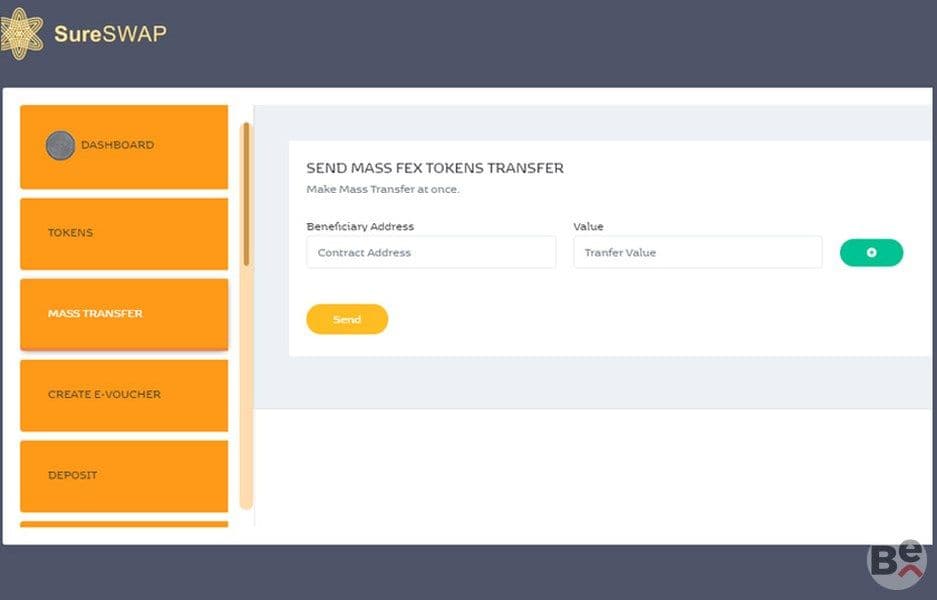Screen dimensions: 937x600
Task: Open the Deposit menu item
Action: pyautogui.click(x=124, y=476)
